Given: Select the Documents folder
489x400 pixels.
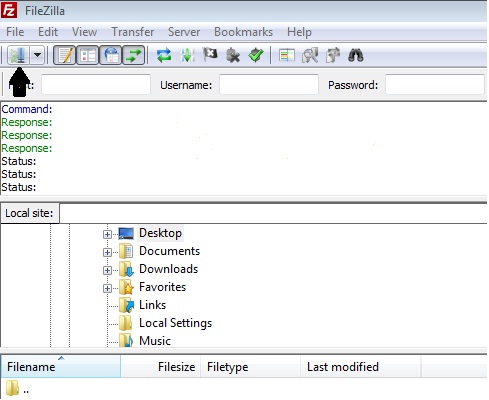Looking at the screenshot, I should 169,251.
